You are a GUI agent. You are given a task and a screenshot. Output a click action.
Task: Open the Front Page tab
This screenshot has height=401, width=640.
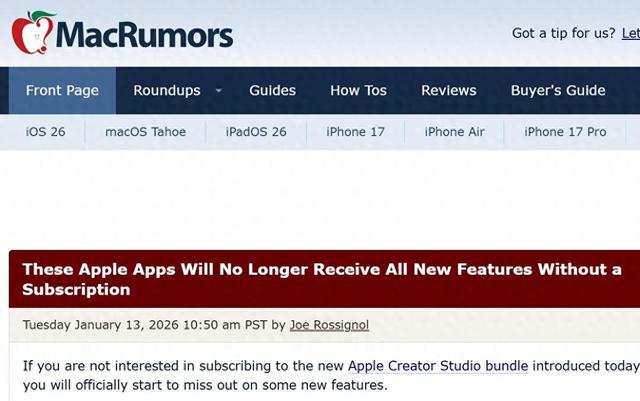(x=62, y=90)
